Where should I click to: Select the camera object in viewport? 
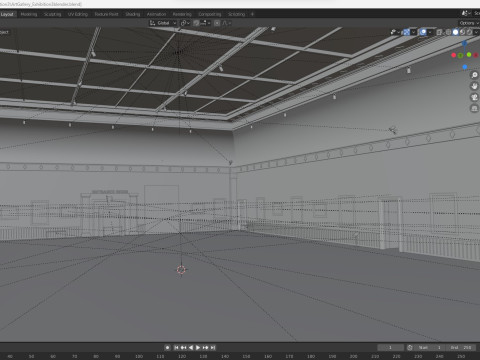point(393,130)
